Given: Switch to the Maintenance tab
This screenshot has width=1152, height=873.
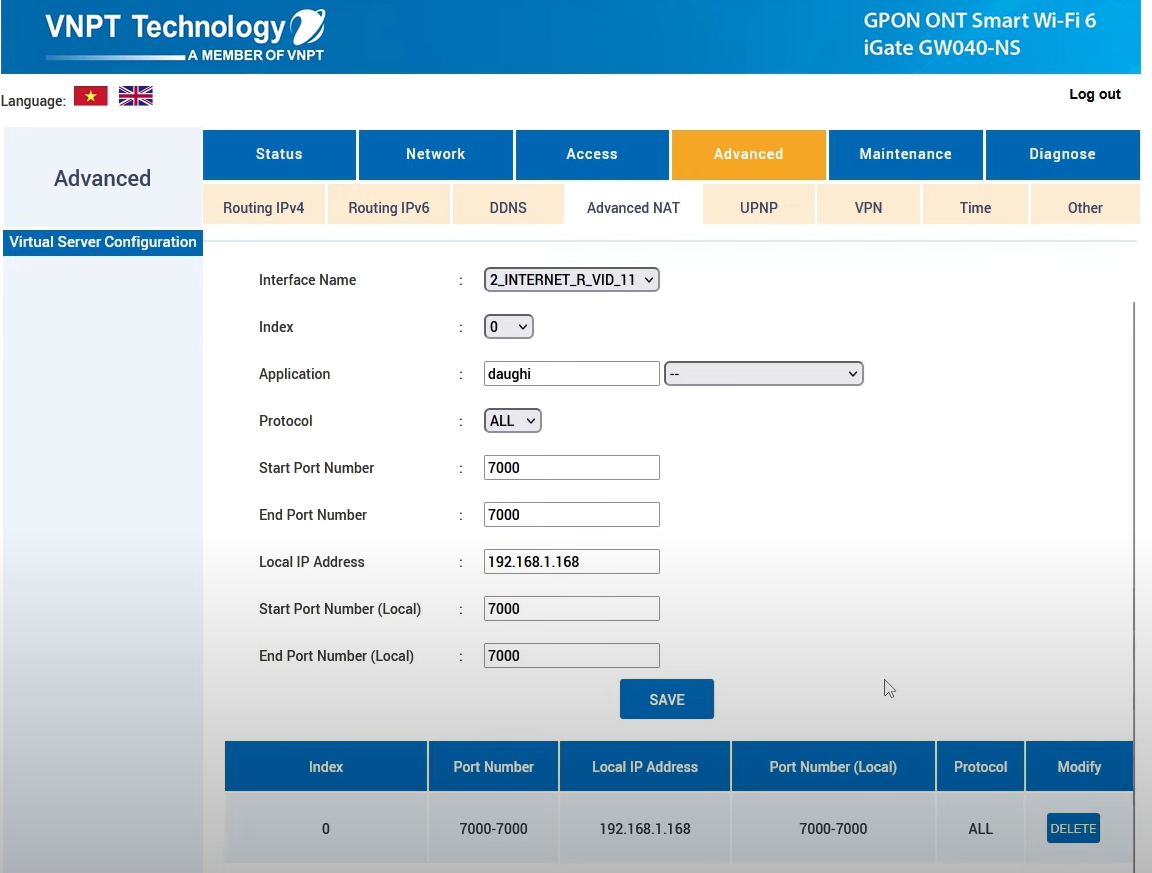Looking at the screenshot, I should (x=905, y=154).
